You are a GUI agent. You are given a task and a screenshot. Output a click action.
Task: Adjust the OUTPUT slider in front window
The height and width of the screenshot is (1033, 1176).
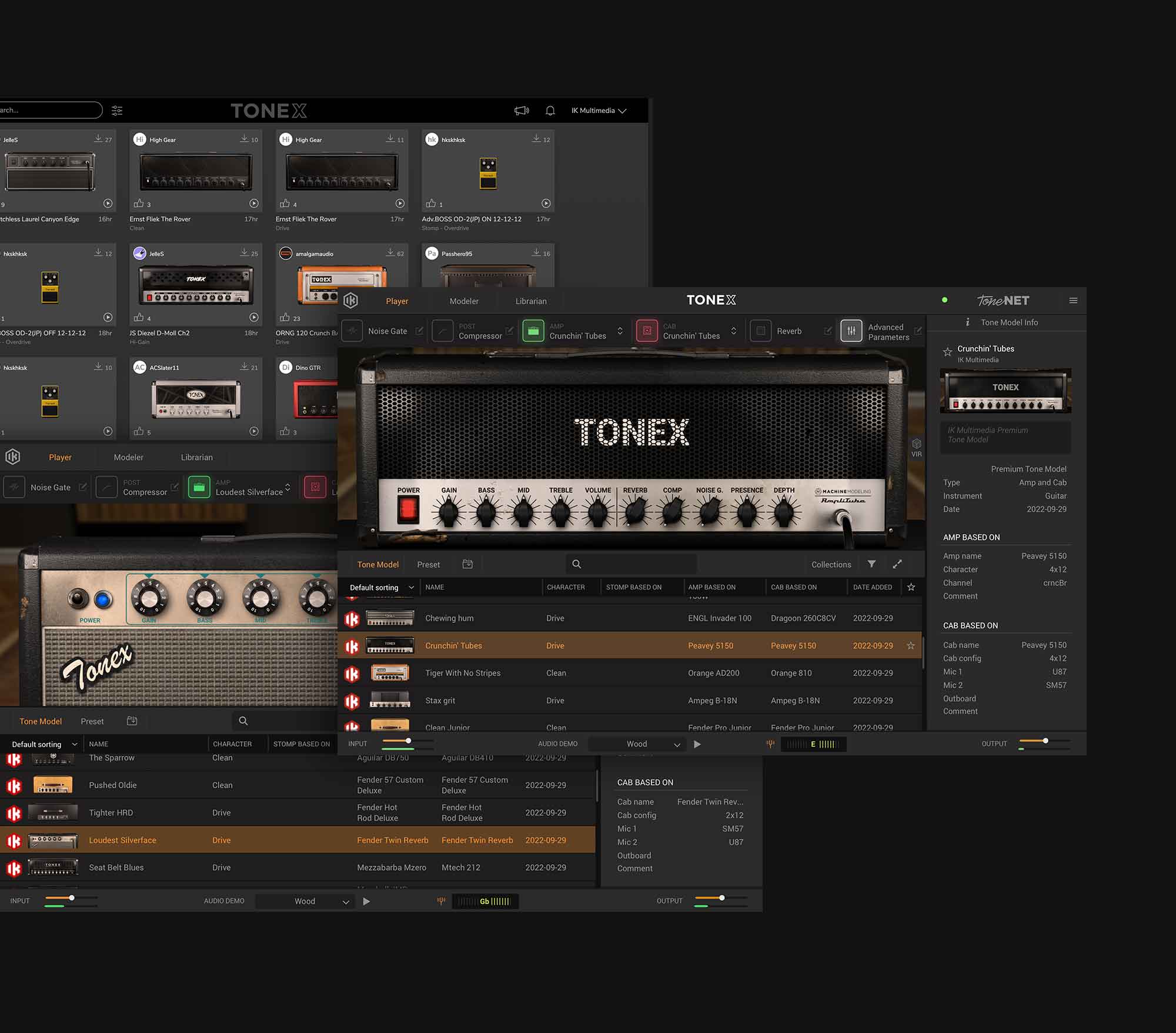1045,741
